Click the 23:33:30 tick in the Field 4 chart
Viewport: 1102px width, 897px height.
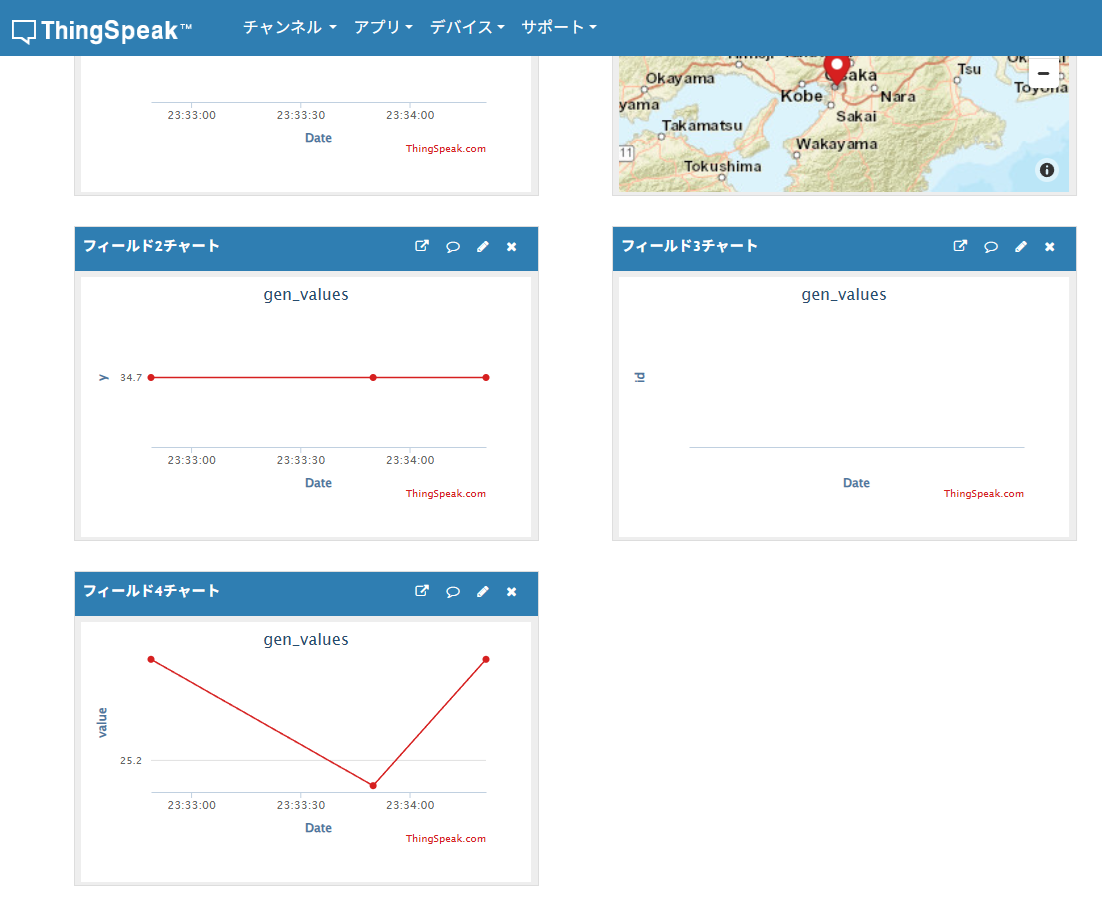coord(301,805)
